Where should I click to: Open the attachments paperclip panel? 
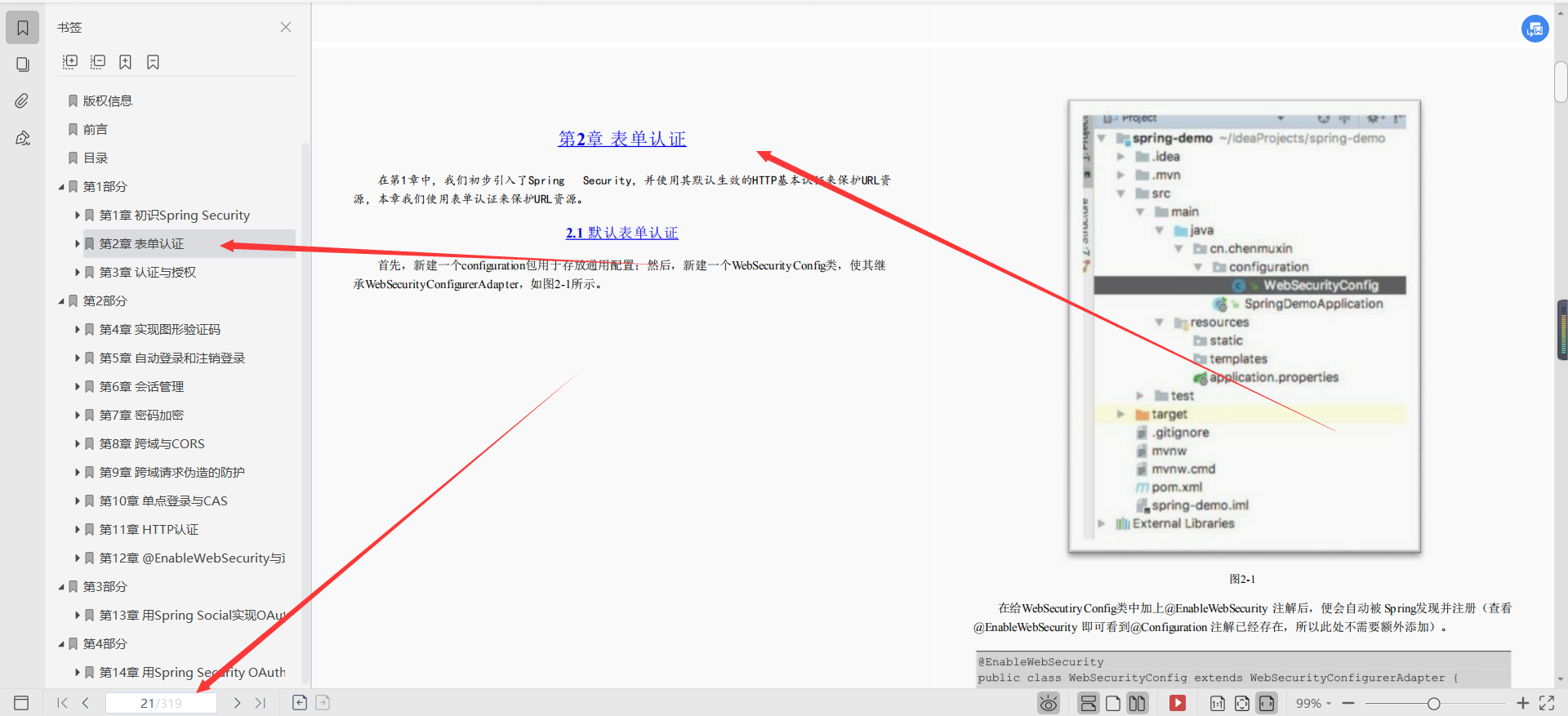coord(23,100)
